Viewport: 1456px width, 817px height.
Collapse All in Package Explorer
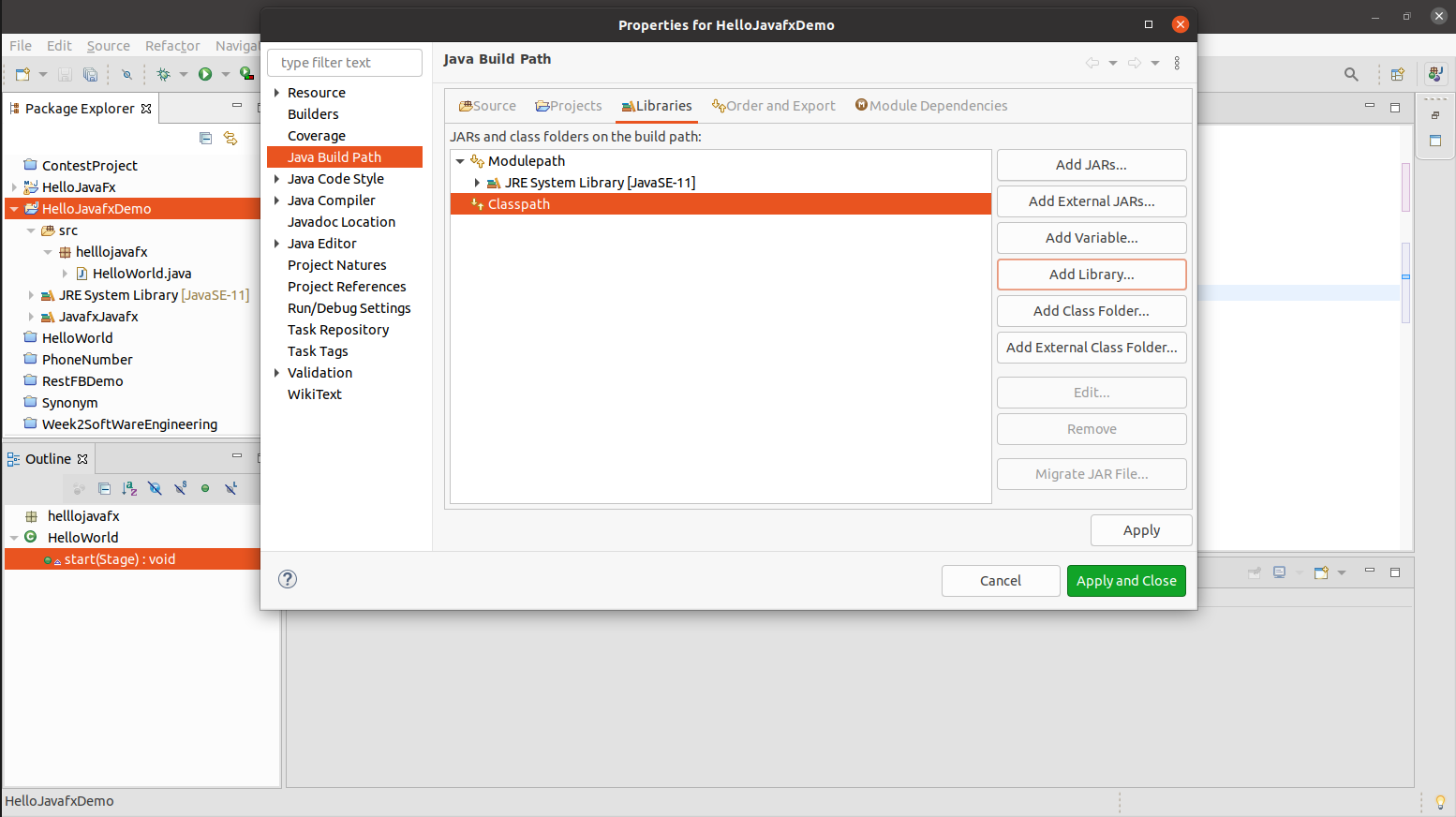[206, 139]
